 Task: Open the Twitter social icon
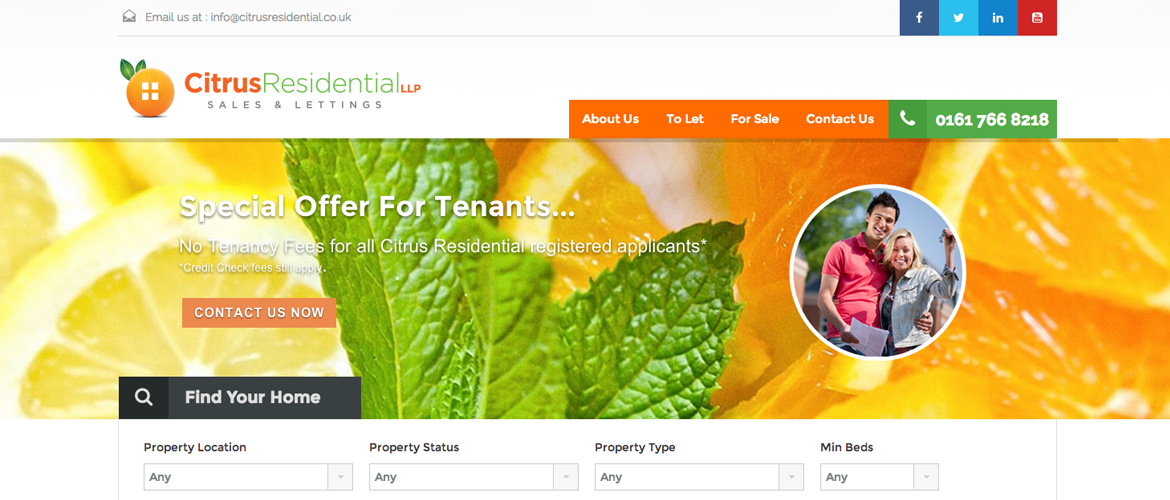(958, 18)
